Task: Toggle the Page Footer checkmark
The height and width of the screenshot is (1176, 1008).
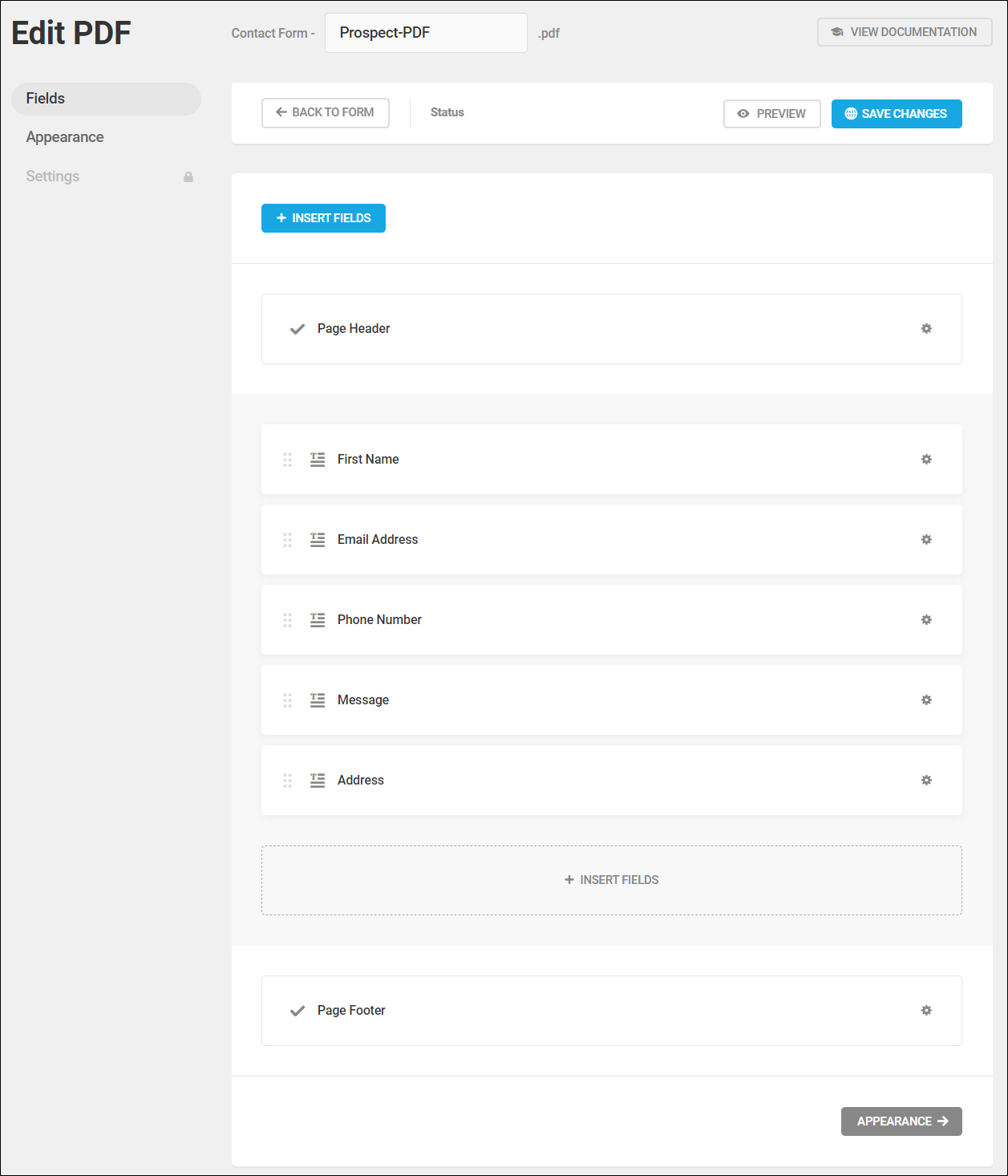Action: pos(298,1011)
